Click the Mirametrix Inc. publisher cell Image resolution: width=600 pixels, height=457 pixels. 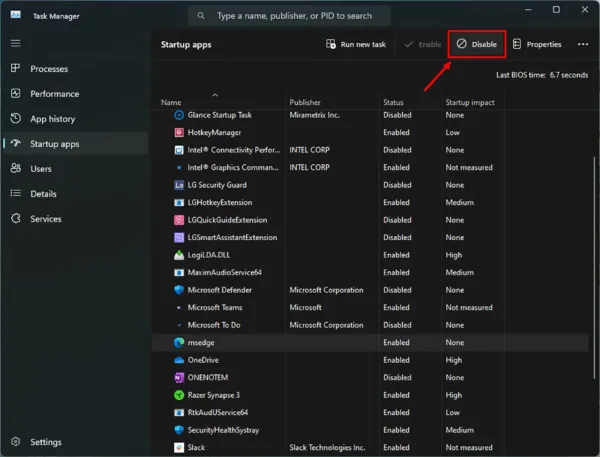pyautogui.click(x=315, y=115)
